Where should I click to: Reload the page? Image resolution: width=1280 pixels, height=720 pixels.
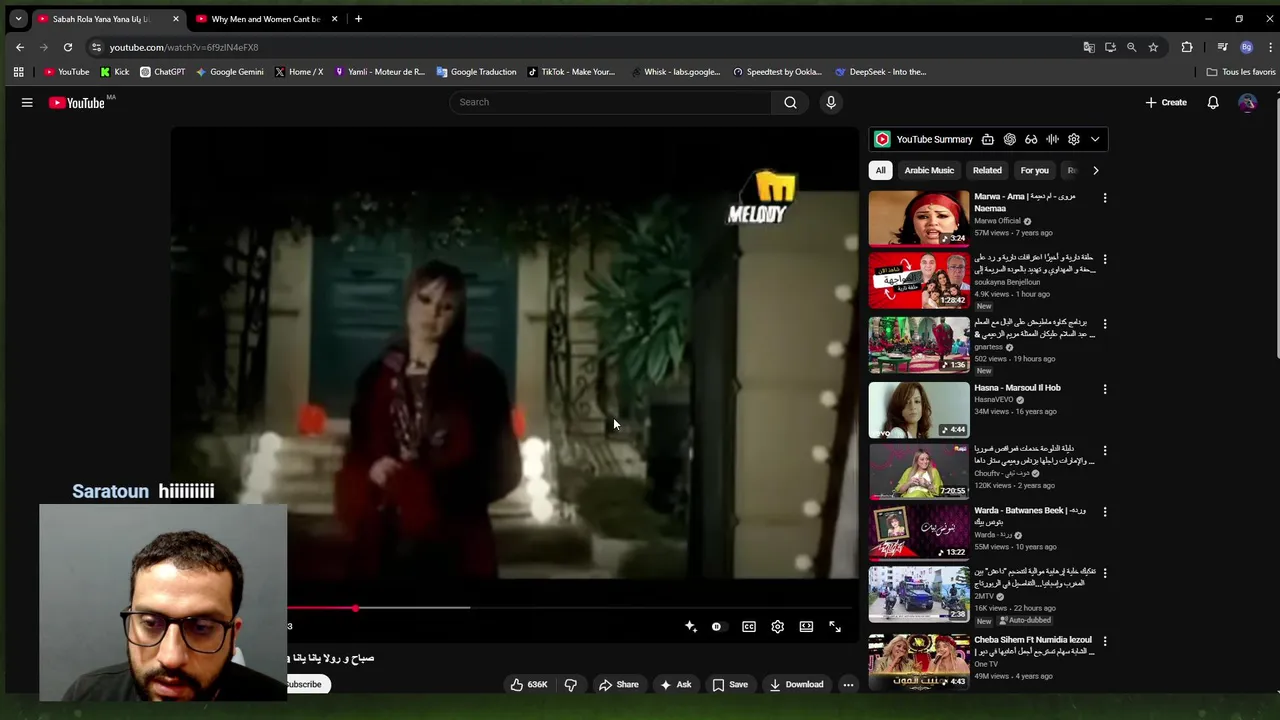tap(67, 47)
